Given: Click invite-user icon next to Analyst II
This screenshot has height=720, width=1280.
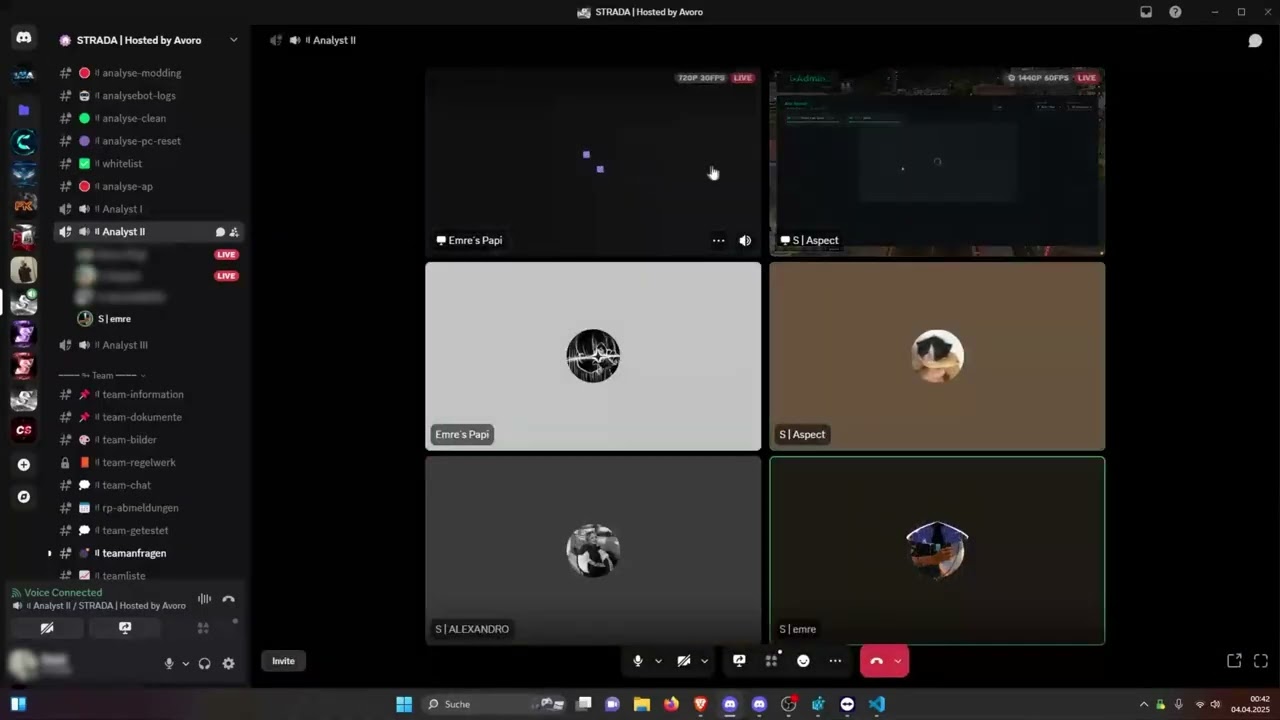Looking at the screenshot, I should [x=234, y=232].
